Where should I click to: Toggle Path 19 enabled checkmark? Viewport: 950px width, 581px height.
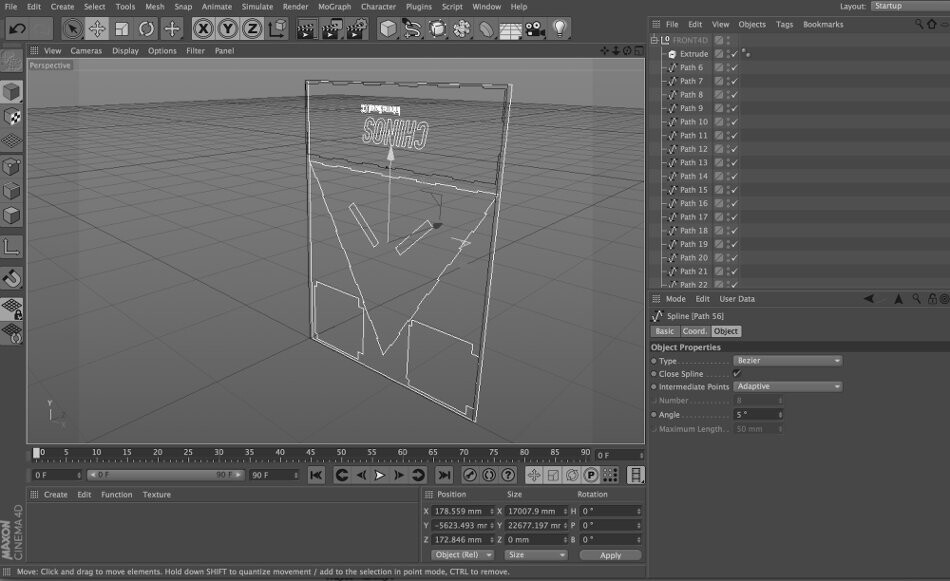coord(734,244)
